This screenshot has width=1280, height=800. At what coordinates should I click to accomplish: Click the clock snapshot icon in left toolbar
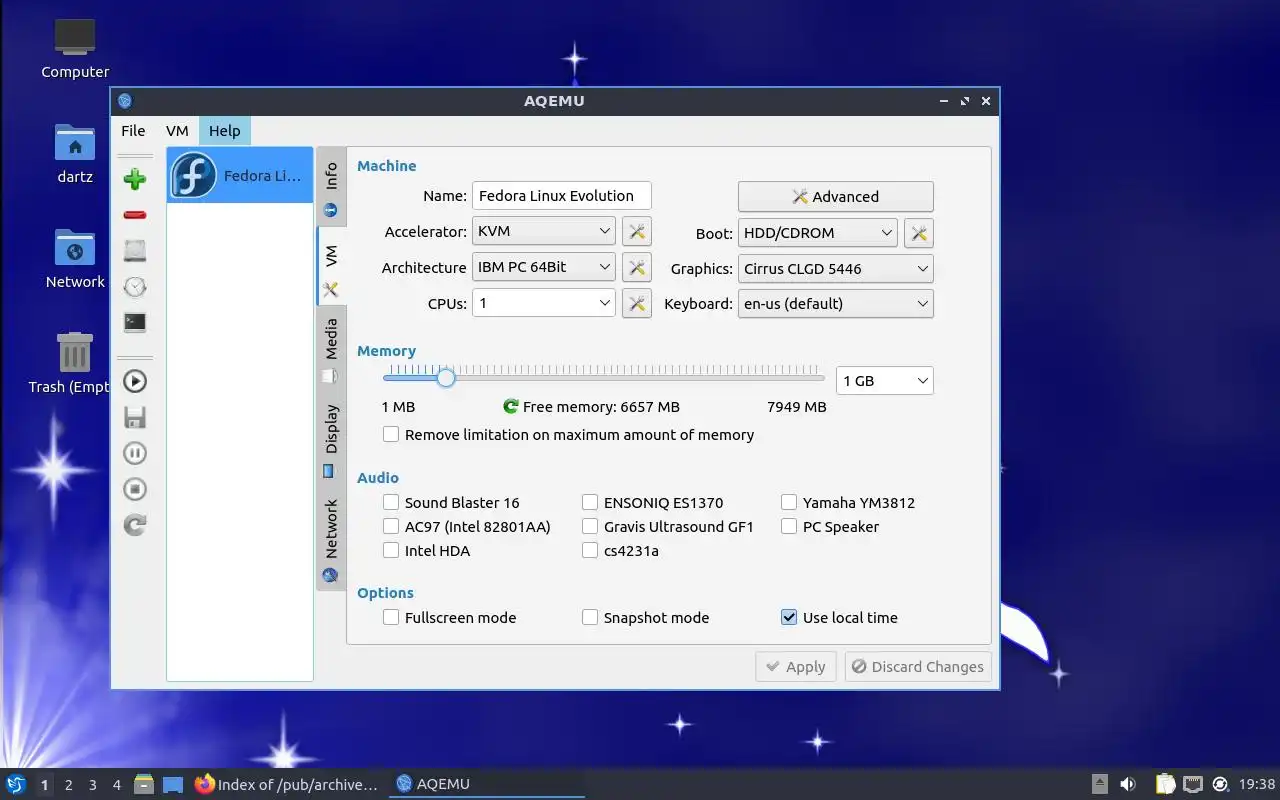point(135,287)
